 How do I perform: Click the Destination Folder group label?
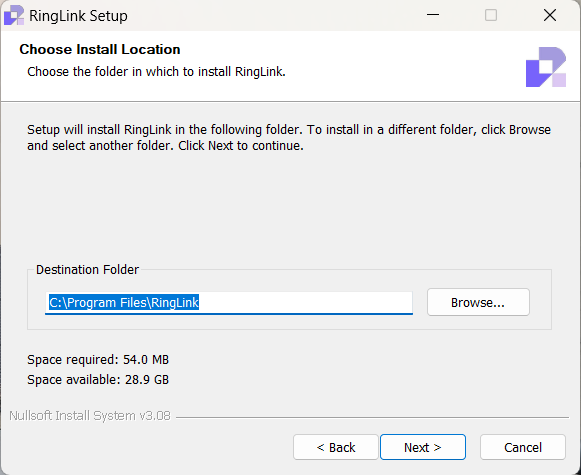pyautogui.click(x=87, y=269)
